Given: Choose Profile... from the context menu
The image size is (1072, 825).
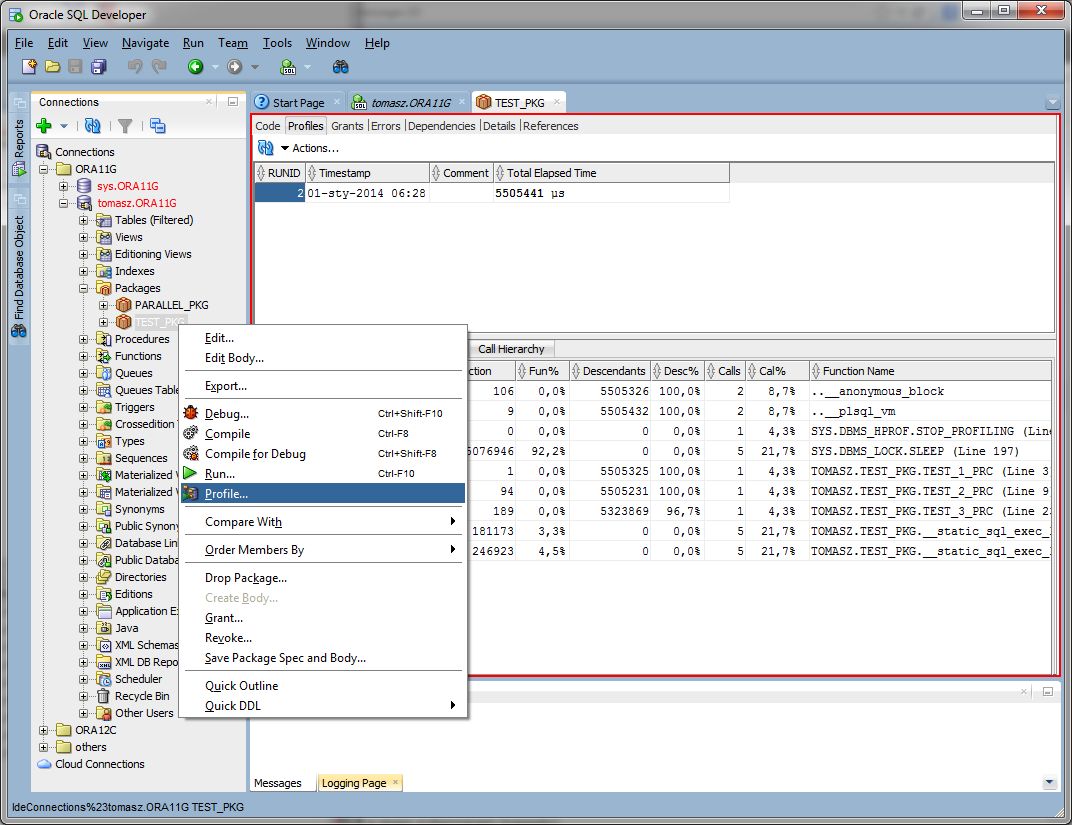Looking at the screenshot, I should 323,493.
